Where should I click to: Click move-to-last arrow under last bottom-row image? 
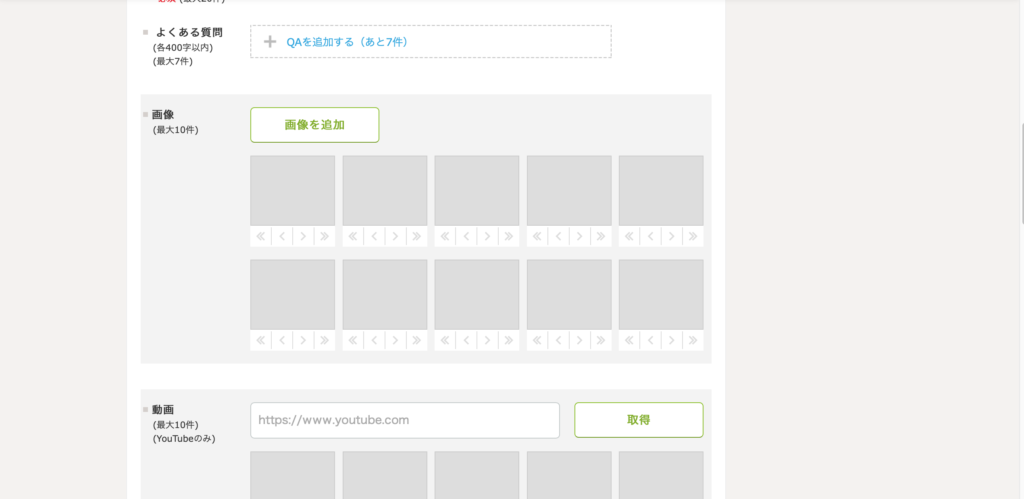[692, 341]
